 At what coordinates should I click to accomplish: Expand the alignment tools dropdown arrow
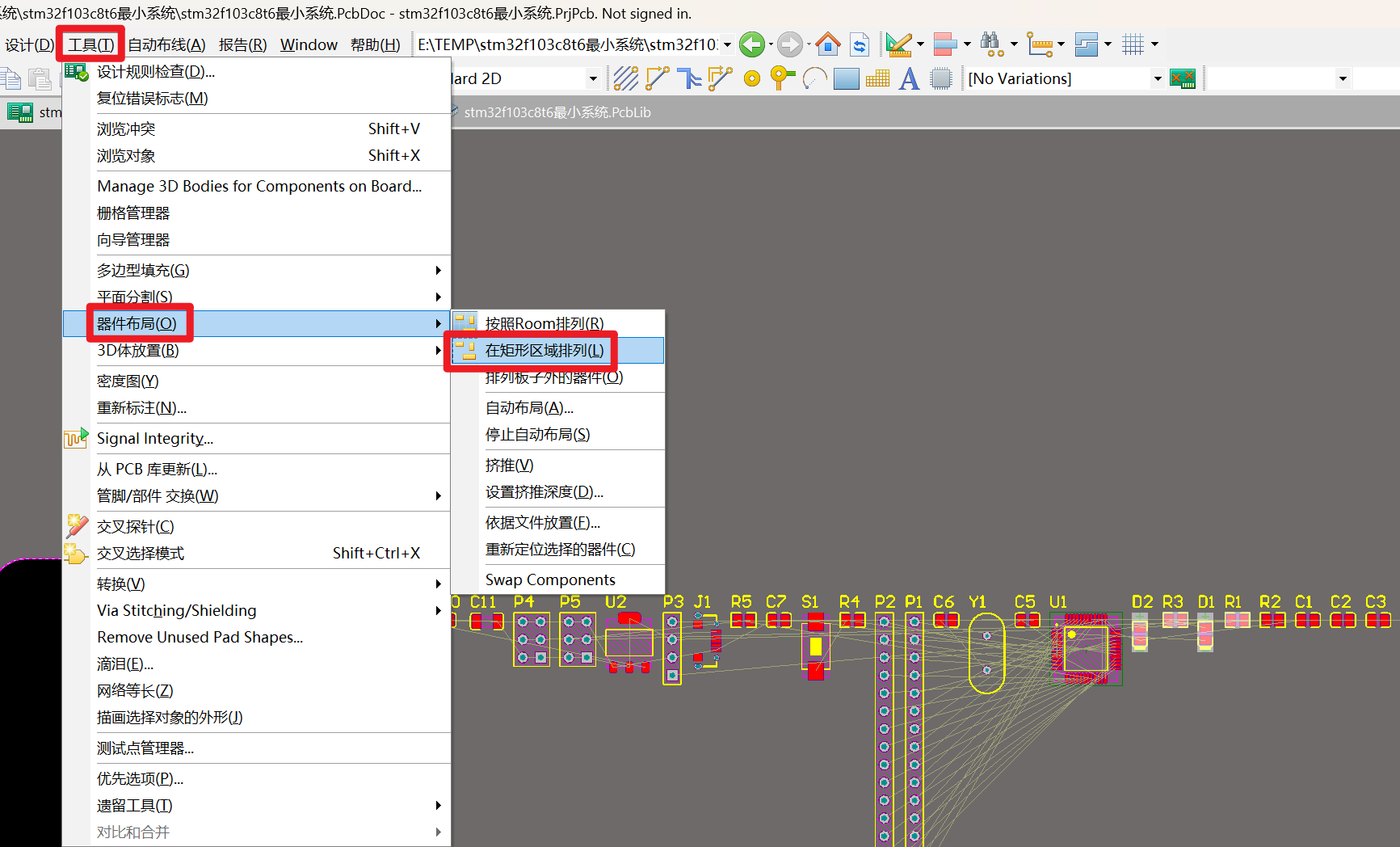[x=967, y=44]
